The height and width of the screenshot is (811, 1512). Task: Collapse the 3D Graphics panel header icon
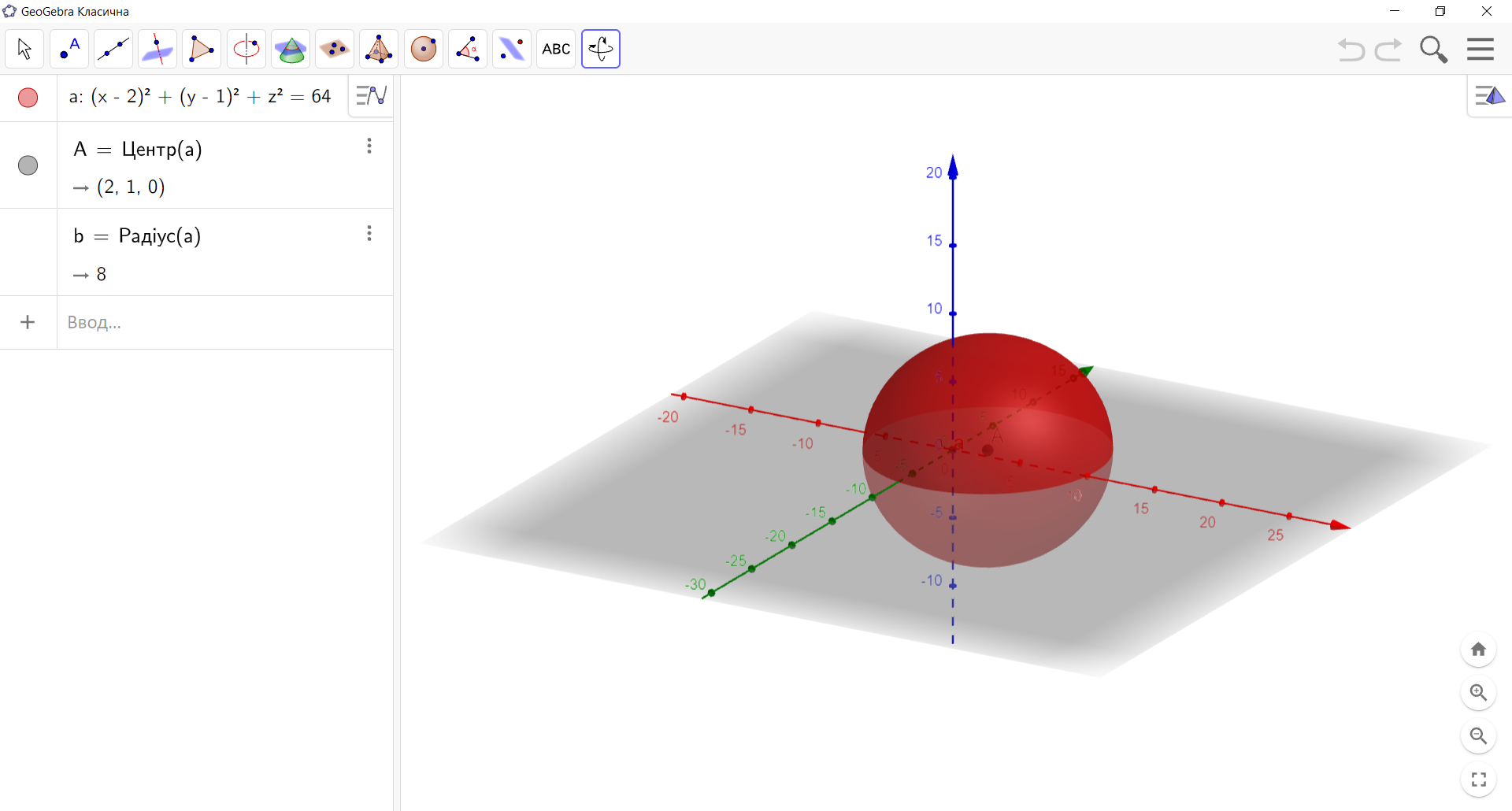[1490, 96]
